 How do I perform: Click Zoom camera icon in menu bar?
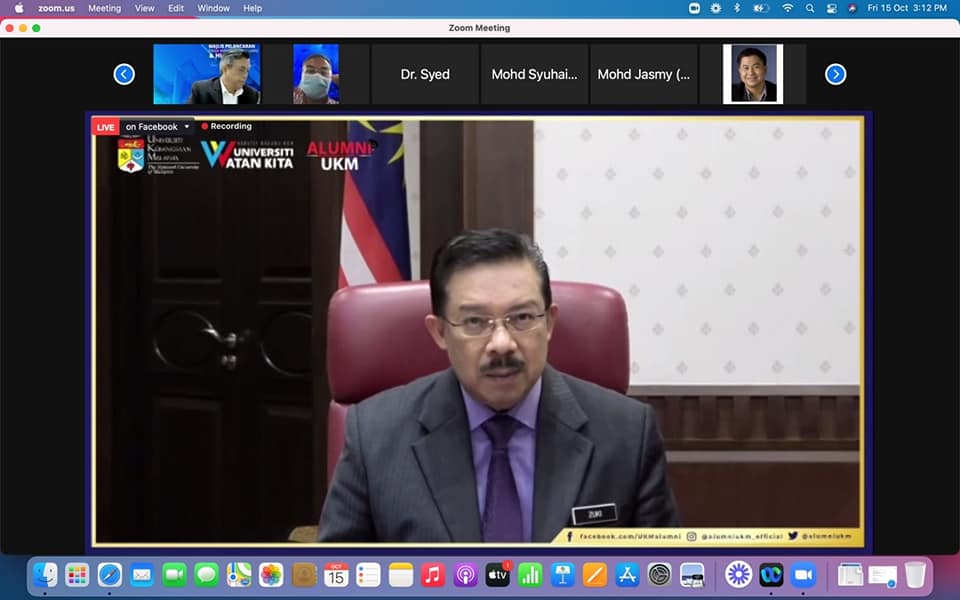coord(695,8)
